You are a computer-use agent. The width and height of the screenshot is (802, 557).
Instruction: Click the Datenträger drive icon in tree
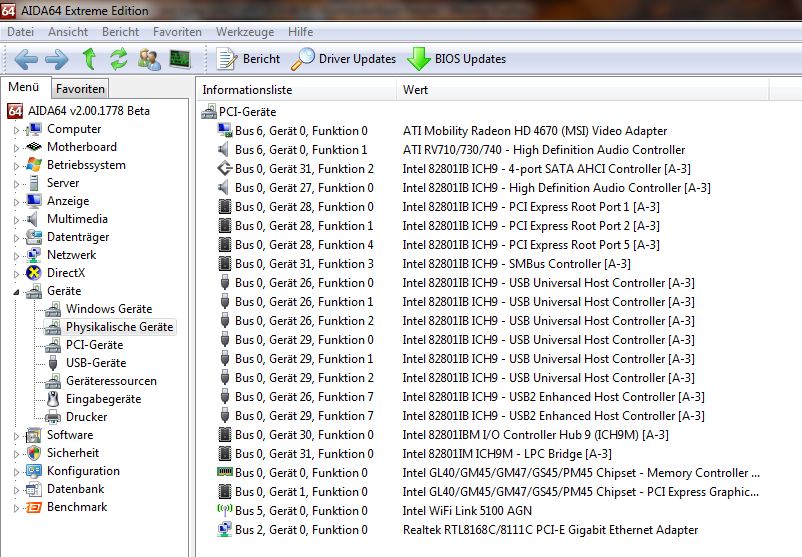(34, 237)
